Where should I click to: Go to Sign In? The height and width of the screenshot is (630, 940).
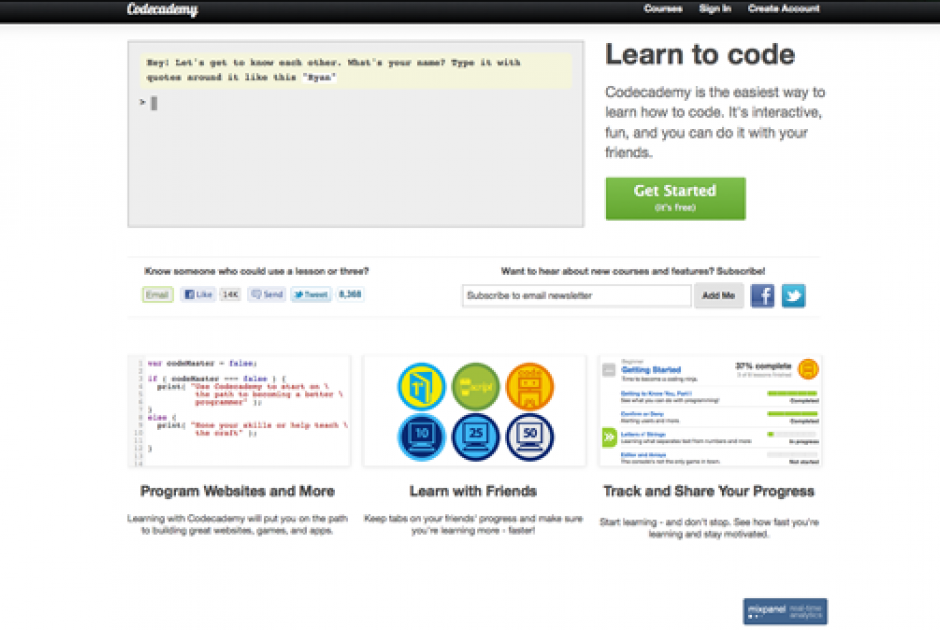tap(715, 8)
